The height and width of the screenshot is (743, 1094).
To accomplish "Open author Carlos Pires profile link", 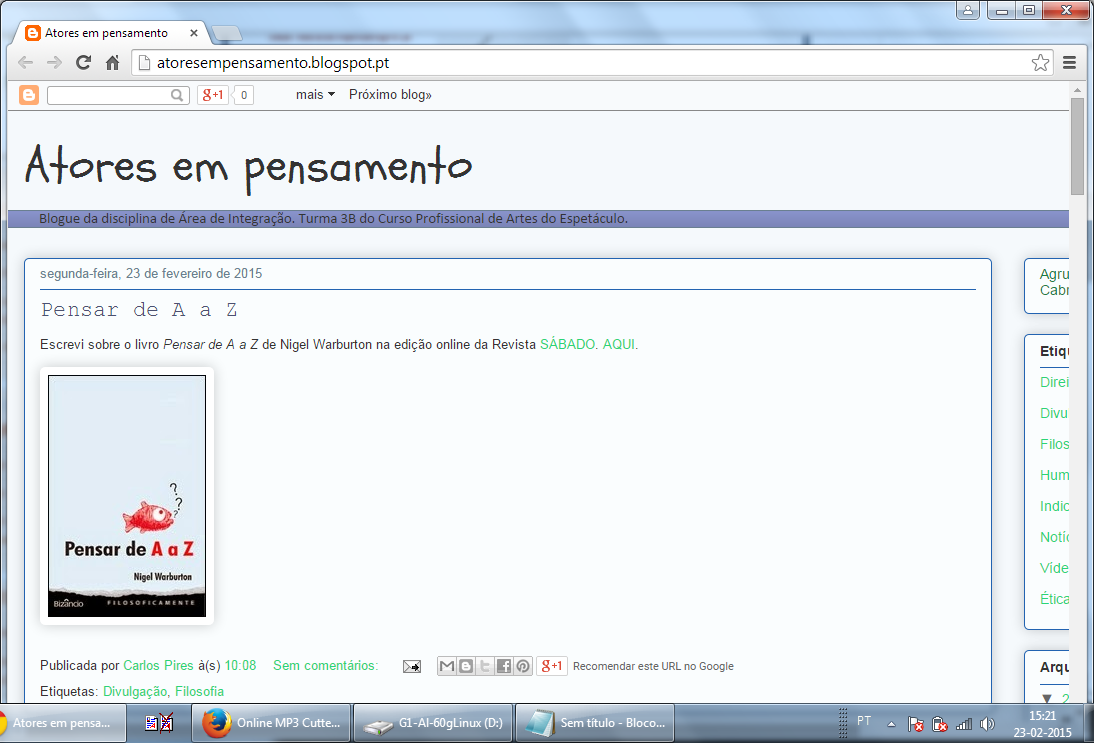I will (x=158, y=666).
